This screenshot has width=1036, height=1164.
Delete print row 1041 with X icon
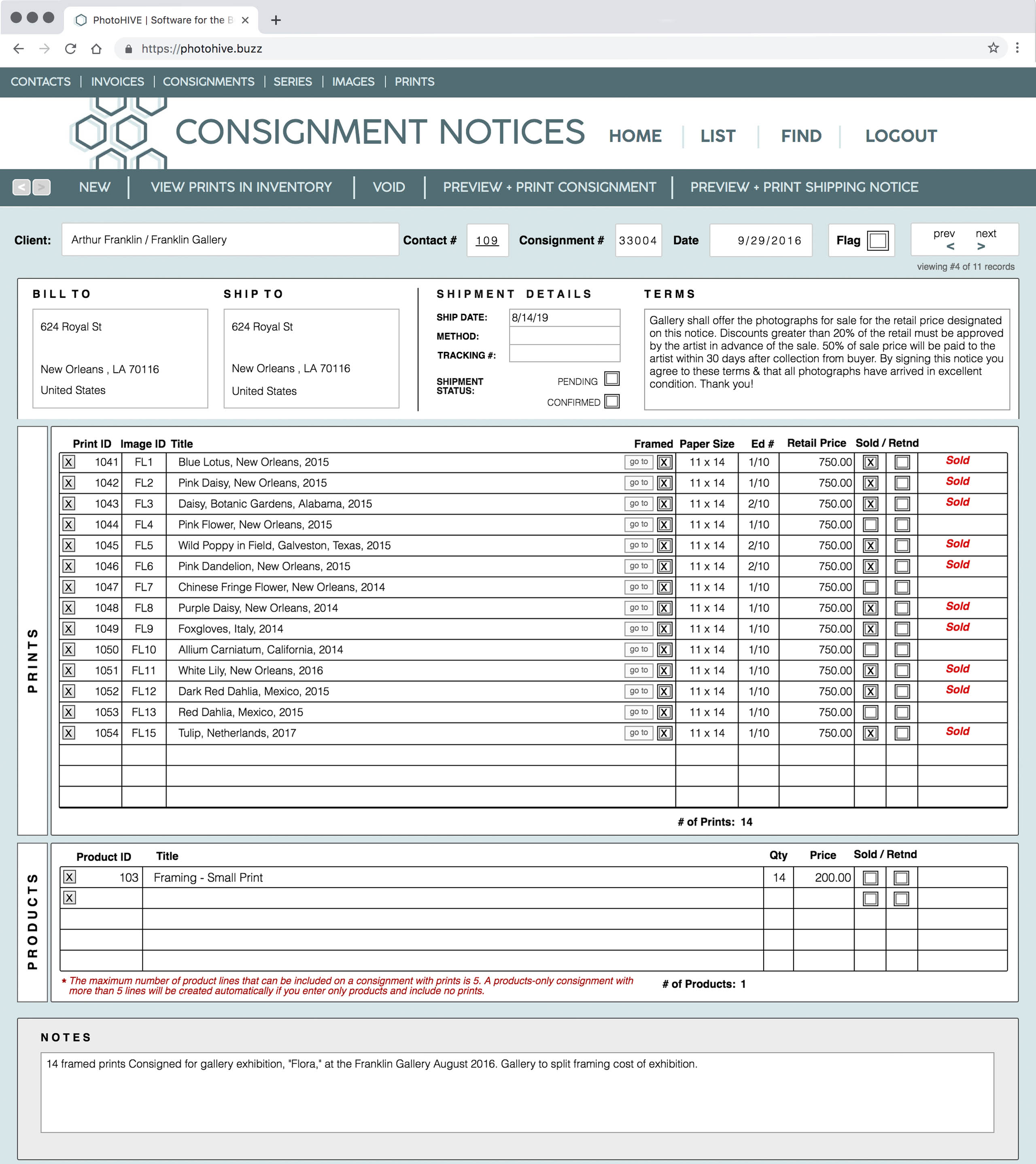coord(69,462)
